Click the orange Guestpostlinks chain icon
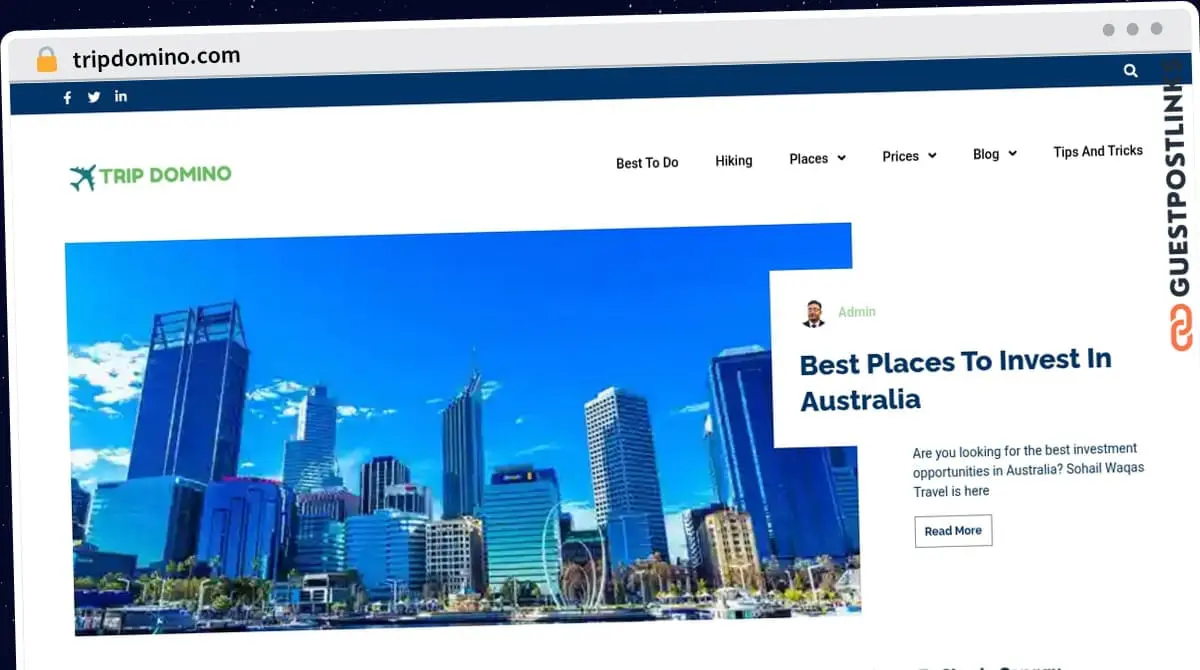Screen dimensions: 1200x670 (x=1181, y=327)
